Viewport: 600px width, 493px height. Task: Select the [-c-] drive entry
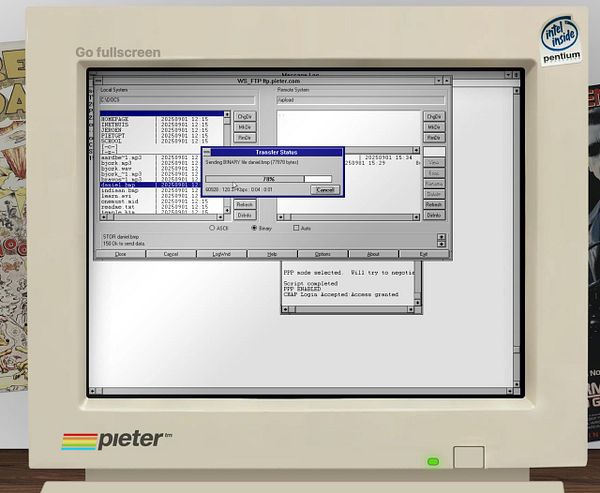coord(109,147)
